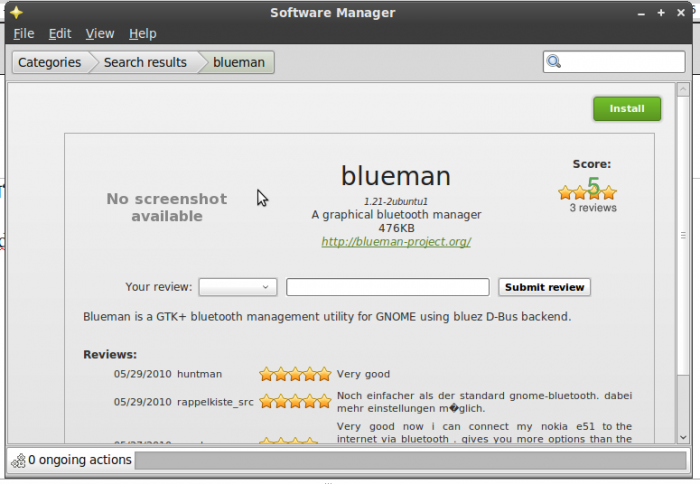The width and height of the screenshot is (700, 484).
Task: Click the version '1.21-2ubuntu1' text
Action: [396, 201]
